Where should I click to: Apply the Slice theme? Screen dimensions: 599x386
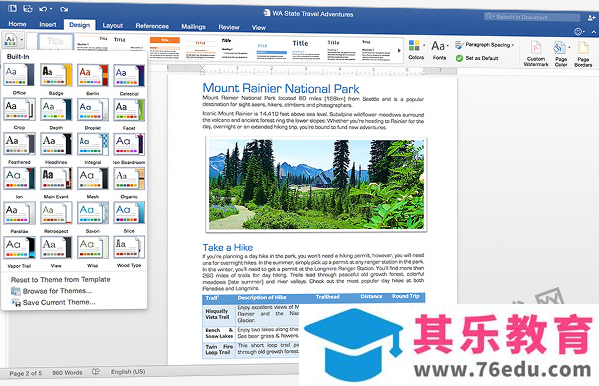[x=129, y=213]
